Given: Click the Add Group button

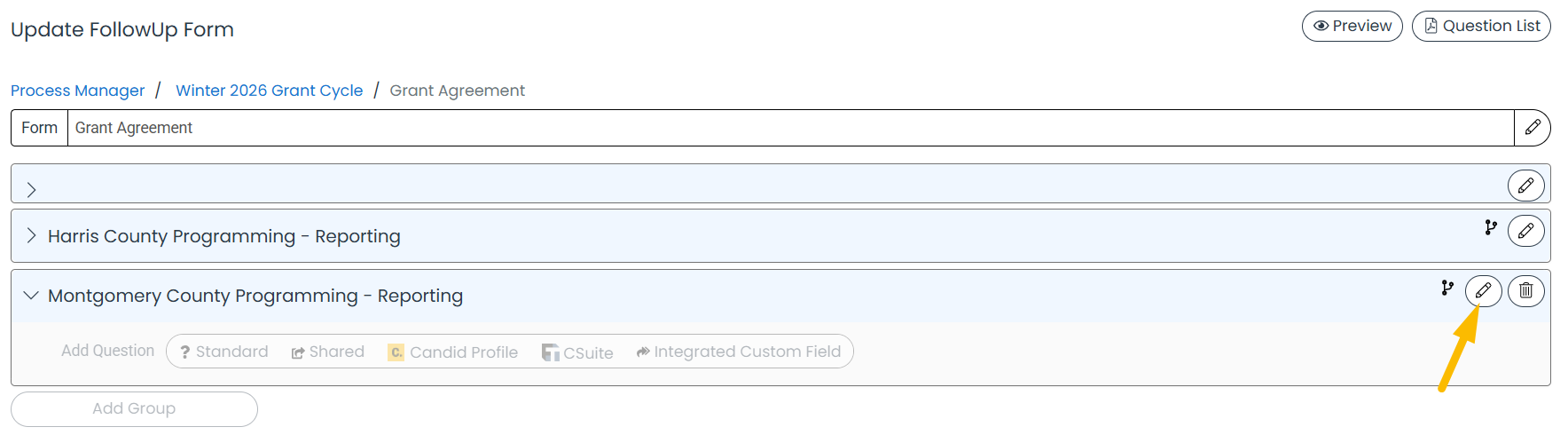Looking at the screenshot, I should pyautogui.click(x=134, y=408).
